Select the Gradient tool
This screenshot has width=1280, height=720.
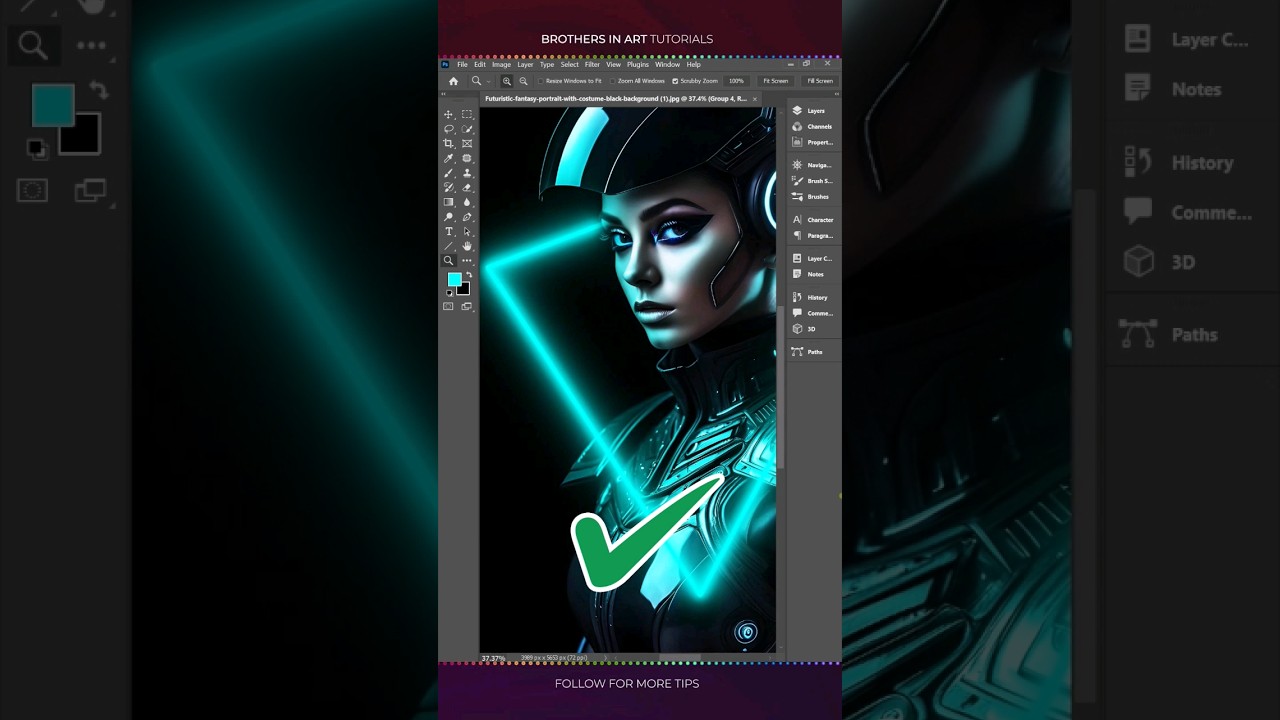pos(449,202)
